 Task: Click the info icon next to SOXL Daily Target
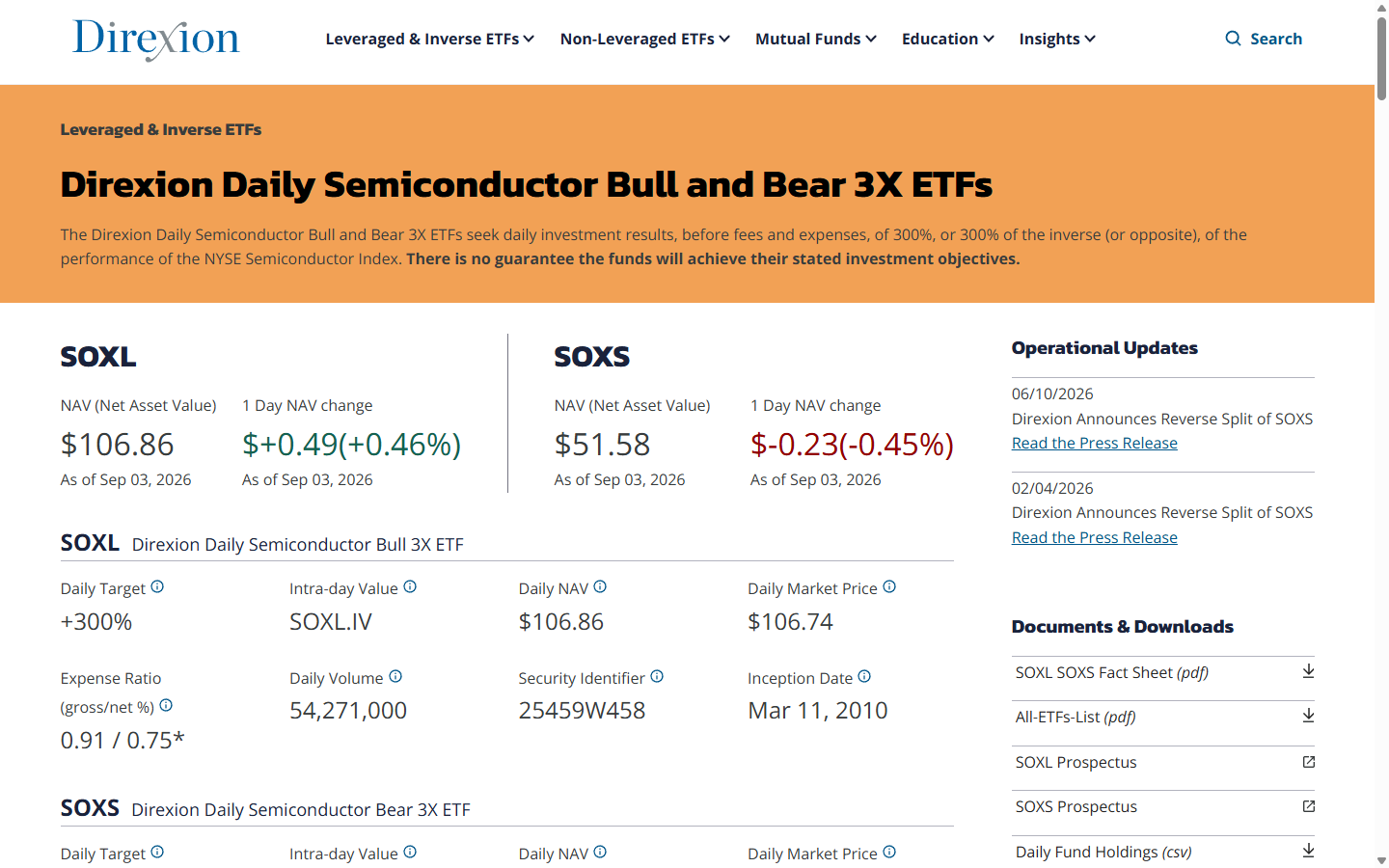[x=157, y=586]
